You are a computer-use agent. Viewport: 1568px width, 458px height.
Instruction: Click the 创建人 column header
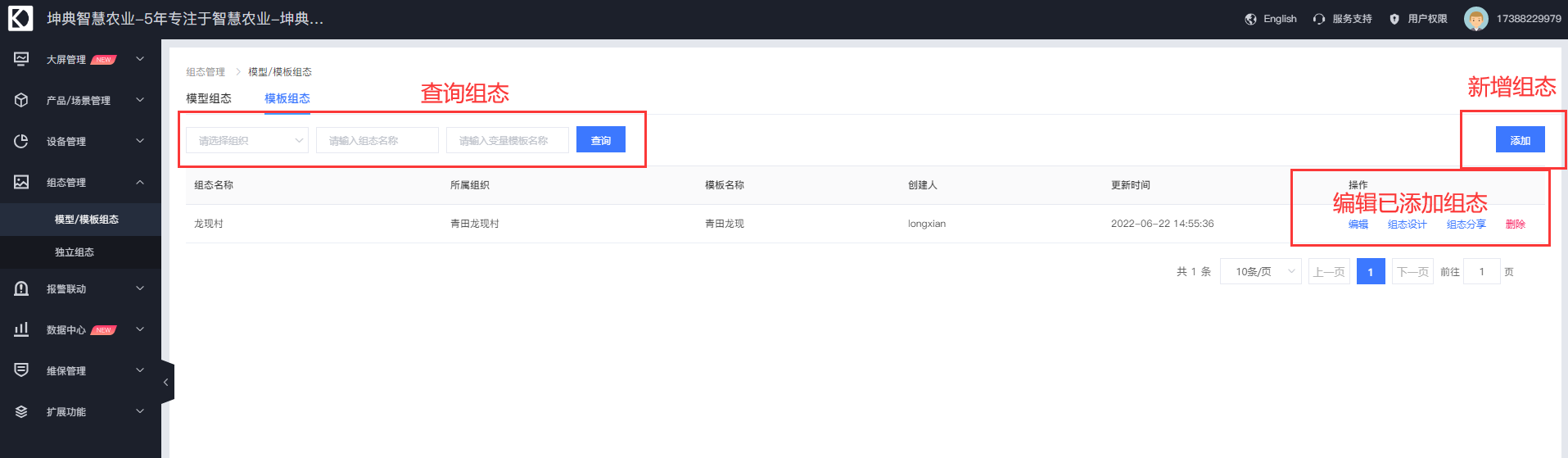click(923, 185)
